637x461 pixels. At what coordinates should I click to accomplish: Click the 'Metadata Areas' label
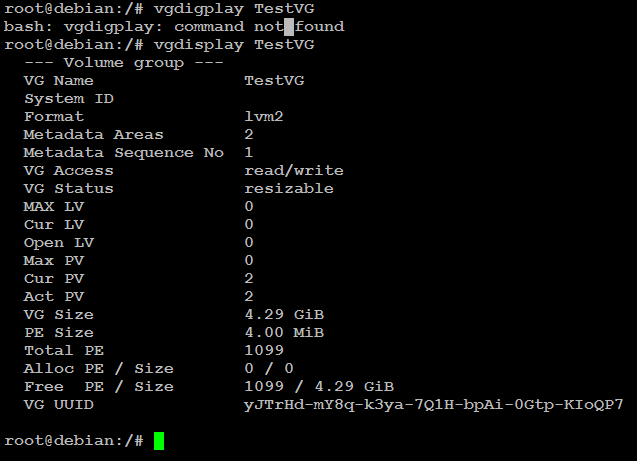pyautogui.click(x=93, y=134)
